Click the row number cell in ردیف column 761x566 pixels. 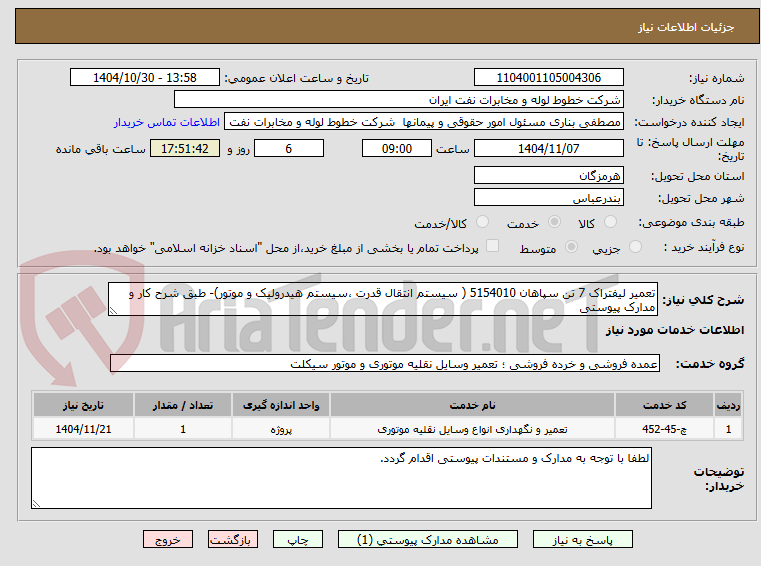(x=728, y=429)
